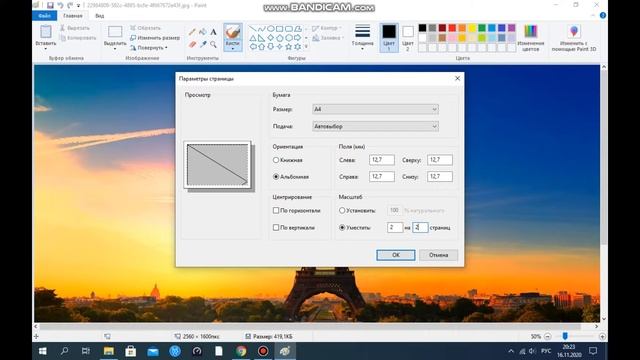Click the Снизу bottom margin field

(440, 177)
